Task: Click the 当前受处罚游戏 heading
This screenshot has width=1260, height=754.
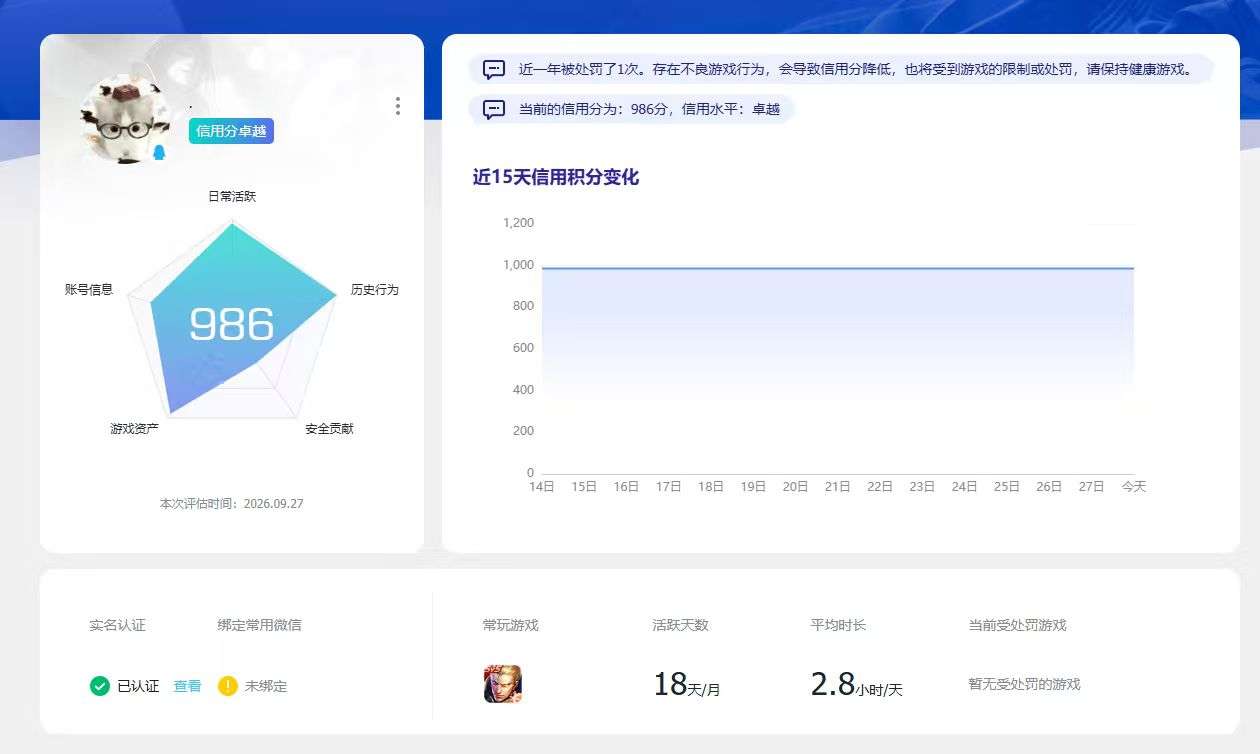Action: pyautogui.click(x=1017, y=625)
